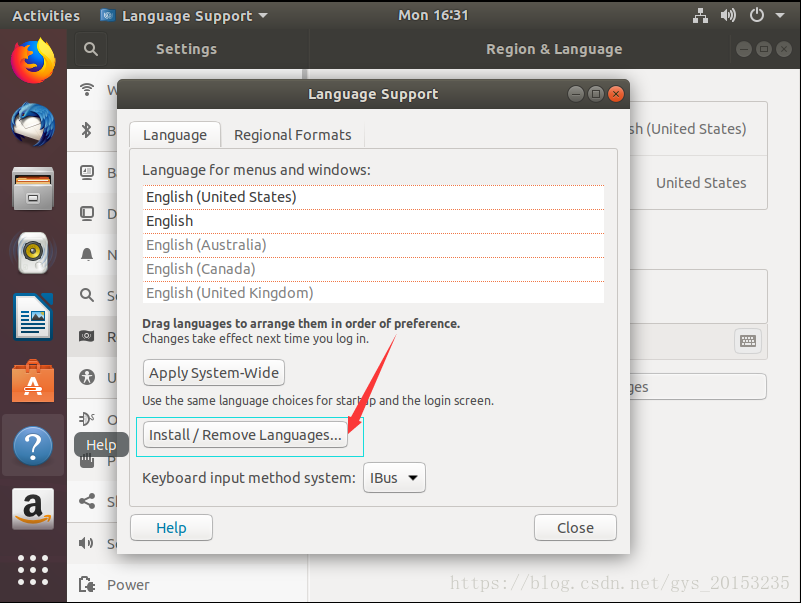The image size is (801, 603).
Task: Select English (United Kingdom) language row
Action: tap(373, 293)
